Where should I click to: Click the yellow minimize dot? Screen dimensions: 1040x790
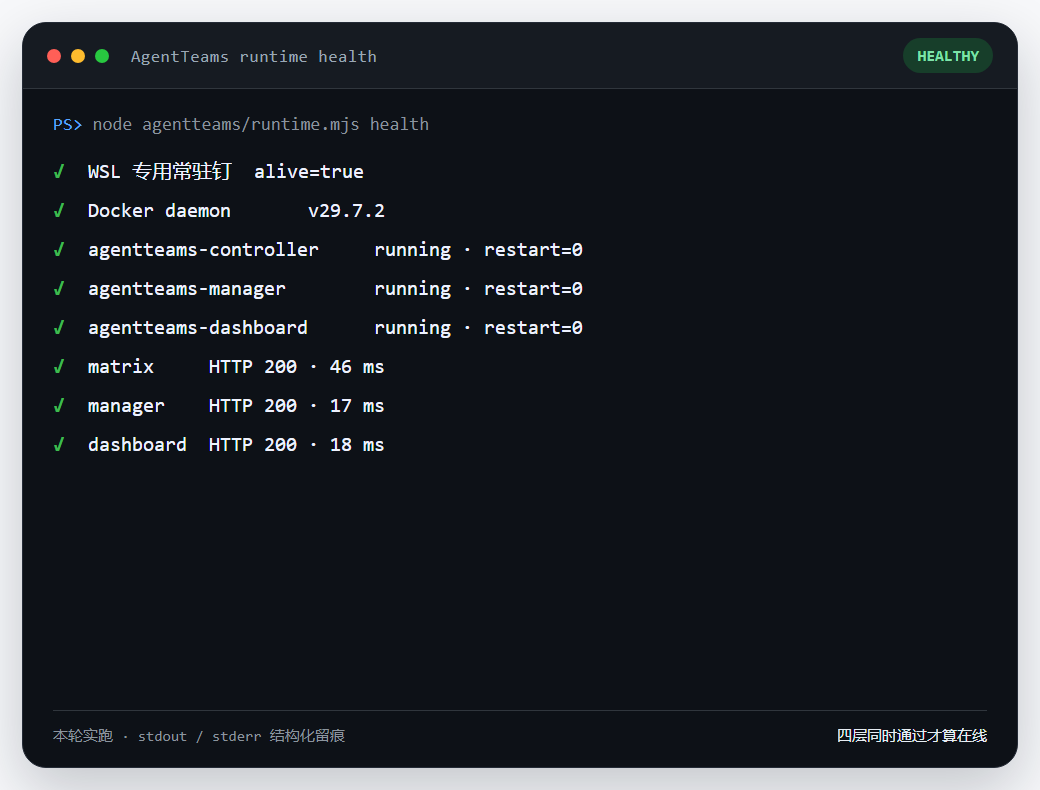78,56
